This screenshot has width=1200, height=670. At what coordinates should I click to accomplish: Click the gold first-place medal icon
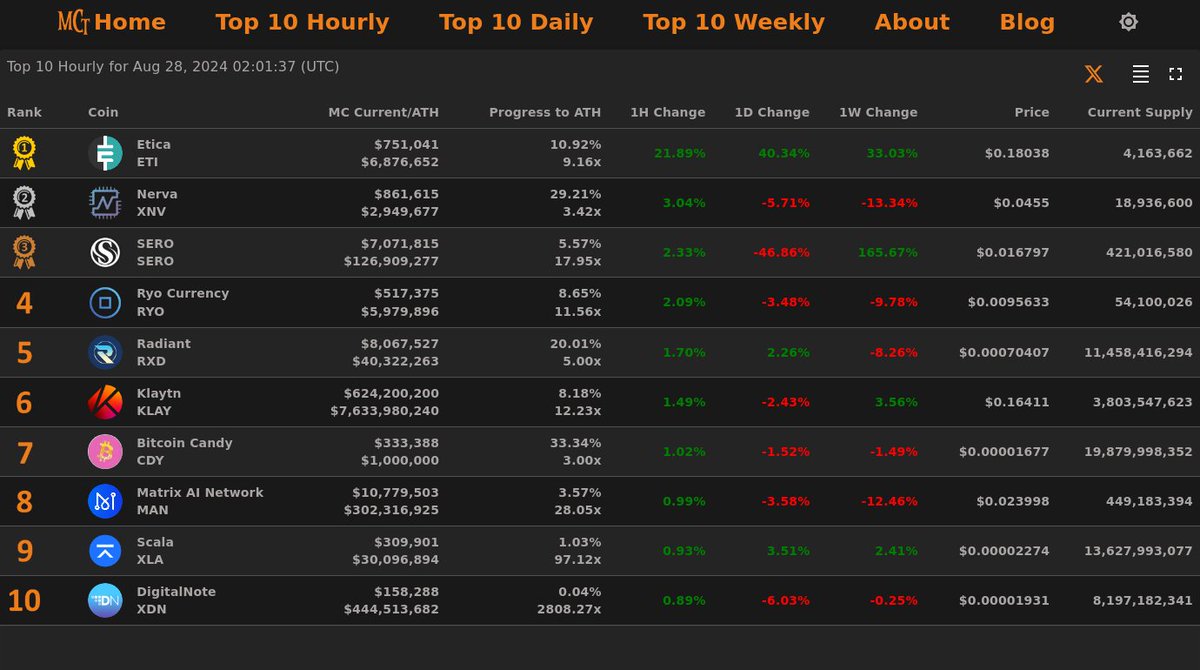coord(24,153)
